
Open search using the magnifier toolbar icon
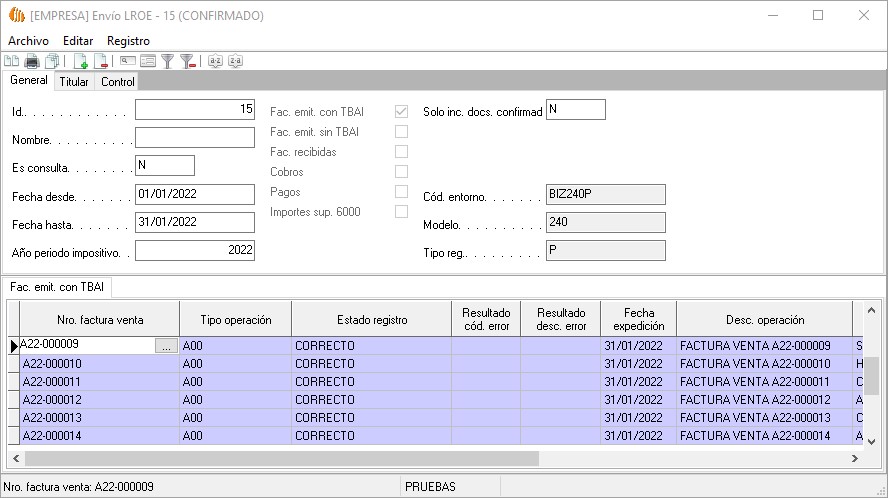pyautogui.click(x=128, y=61)
